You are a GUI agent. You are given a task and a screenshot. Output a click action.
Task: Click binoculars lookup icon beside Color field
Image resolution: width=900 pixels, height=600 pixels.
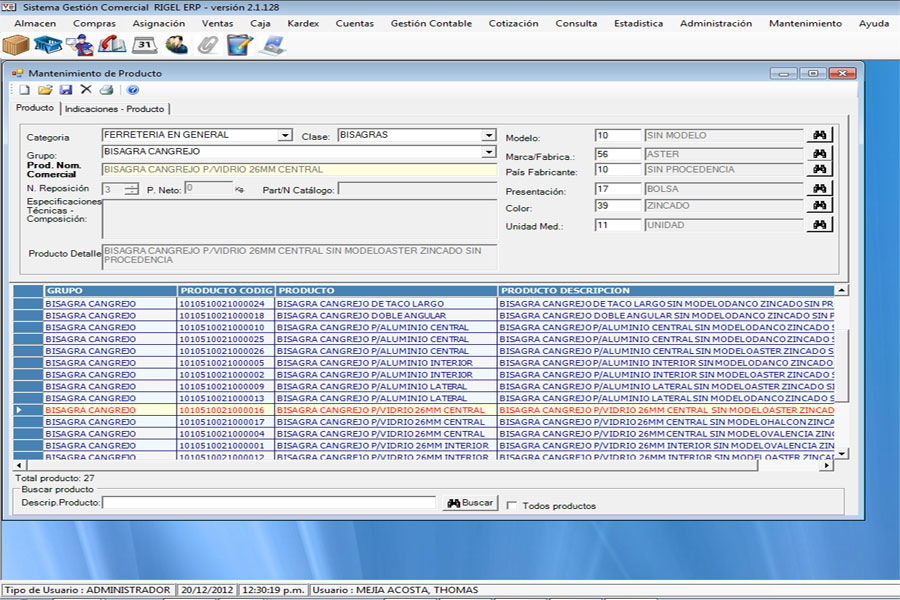pos(820,206)
